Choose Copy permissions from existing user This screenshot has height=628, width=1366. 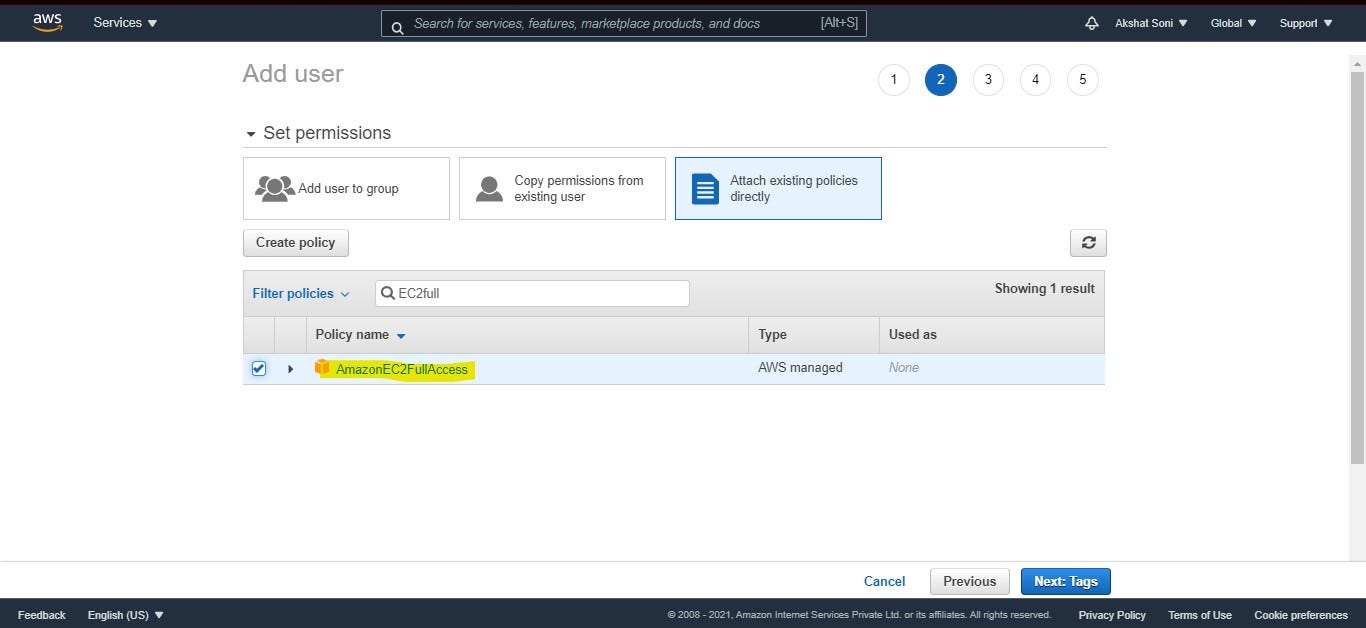tap(562, 188)
